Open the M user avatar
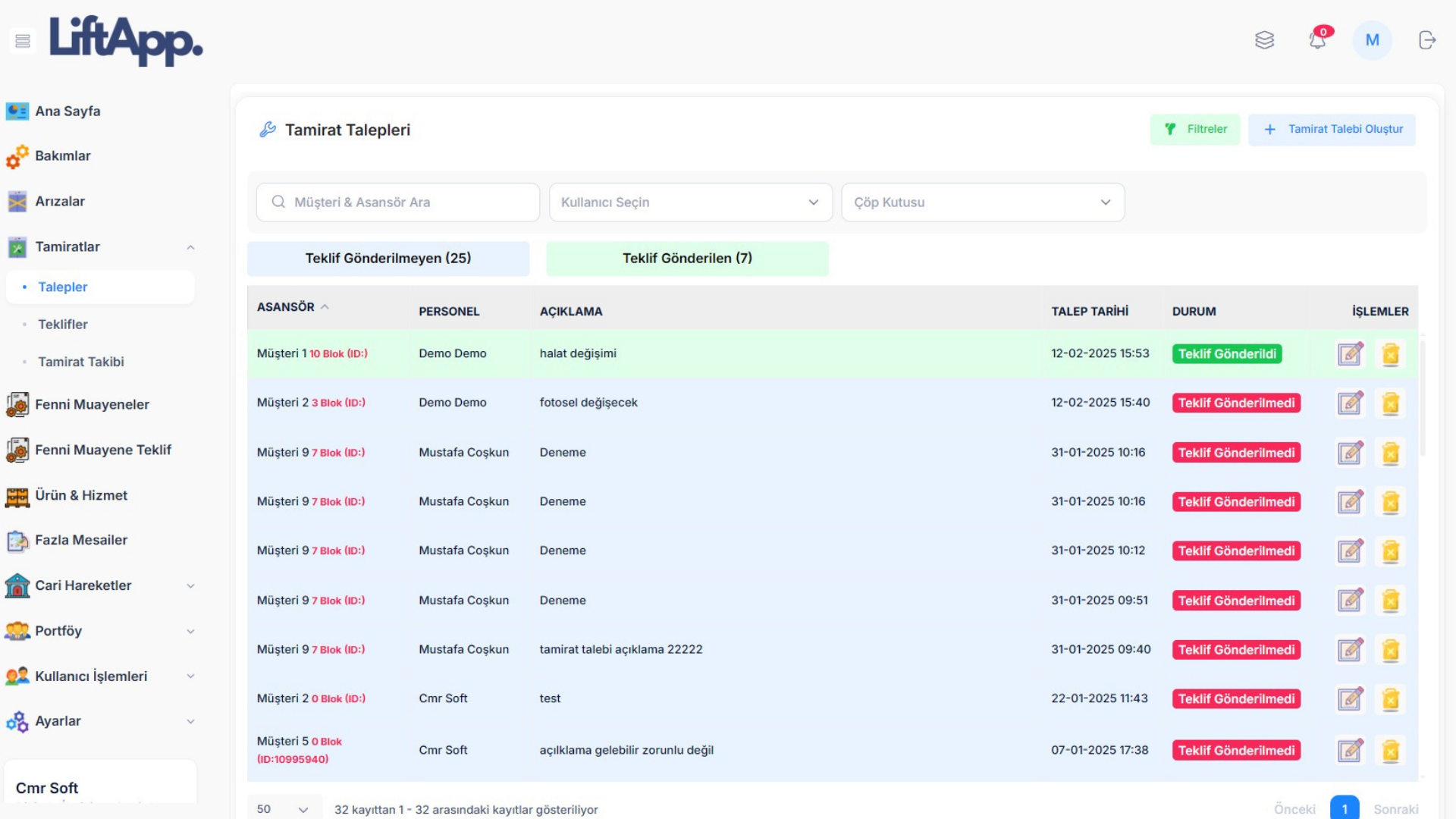The width and height of the screenshot is (1456, 819). pyautogui.click(x=1372, y=40)
